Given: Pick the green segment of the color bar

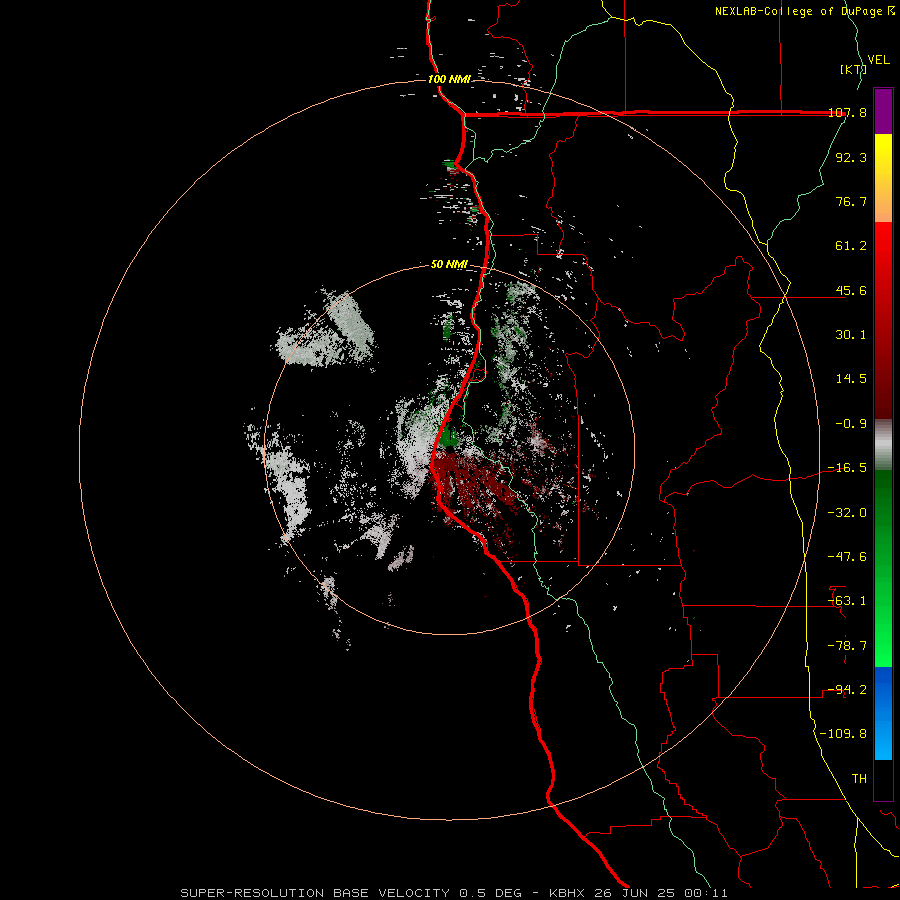Looking at the screenshot, I should pos(883,568).
